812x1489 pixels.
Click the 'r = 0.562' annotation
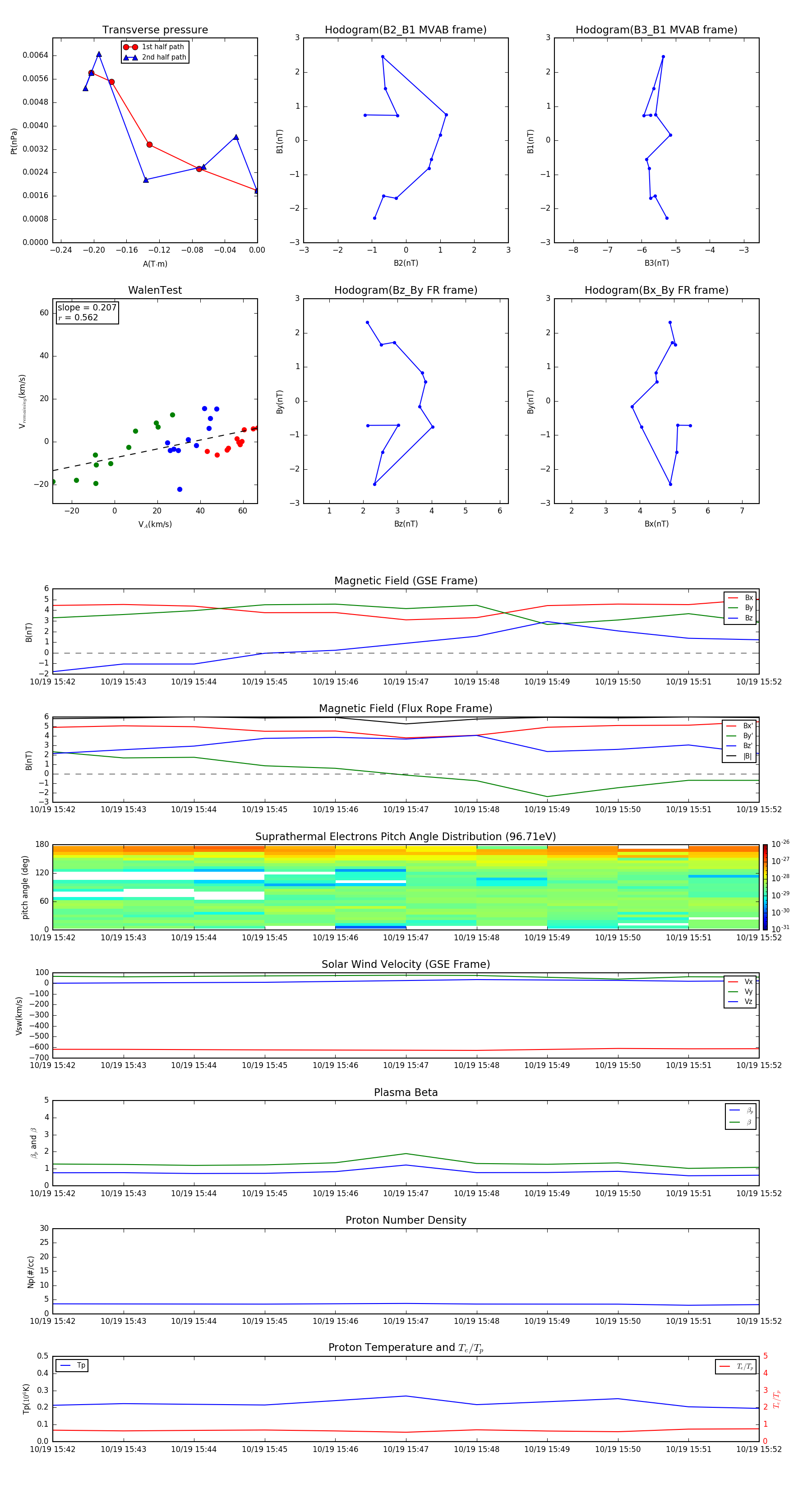tap(78, 317)
